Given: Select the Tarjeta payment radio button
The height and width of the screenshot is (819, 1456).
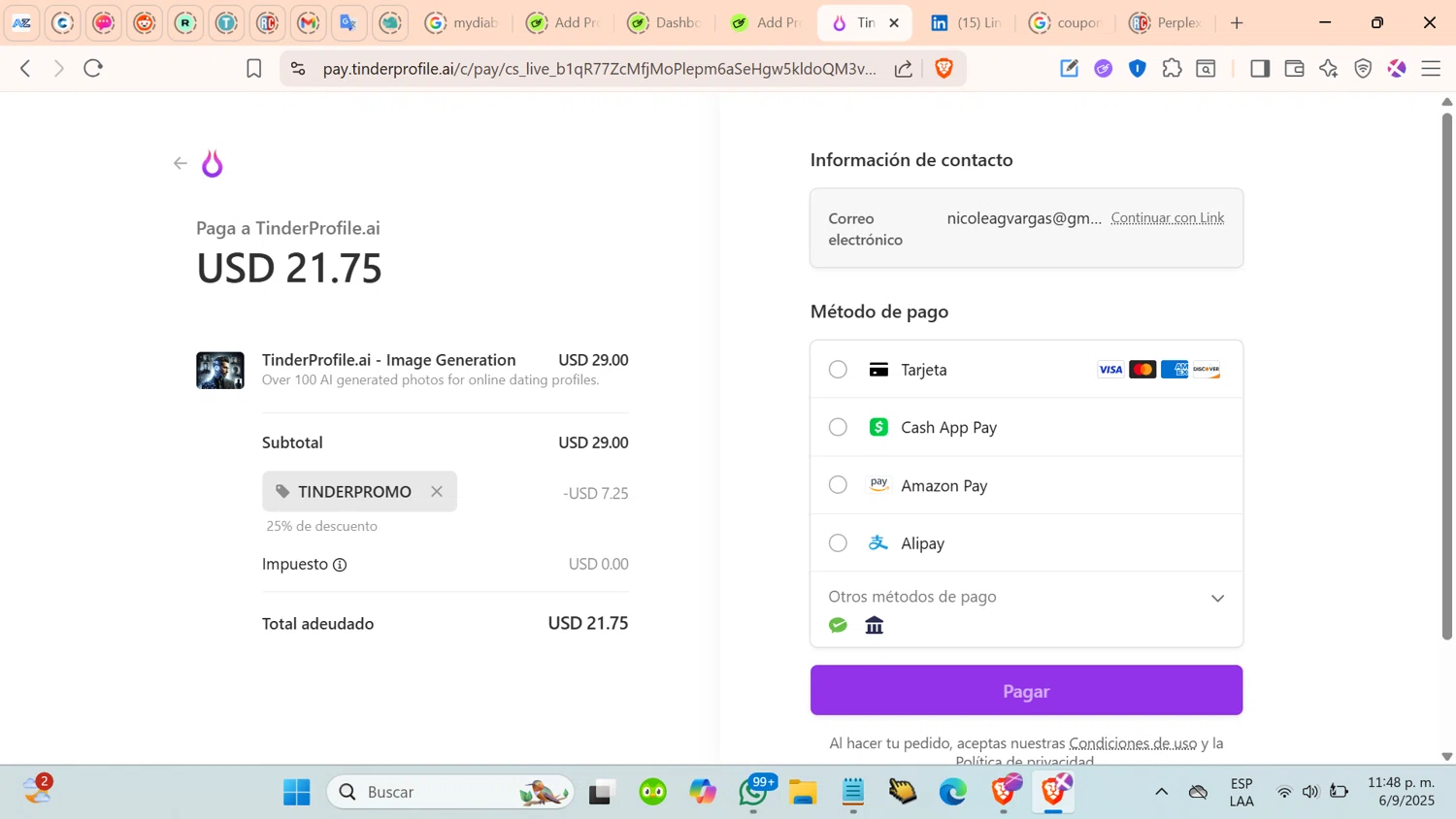Looking at the screenshot, I should (838, 370).
